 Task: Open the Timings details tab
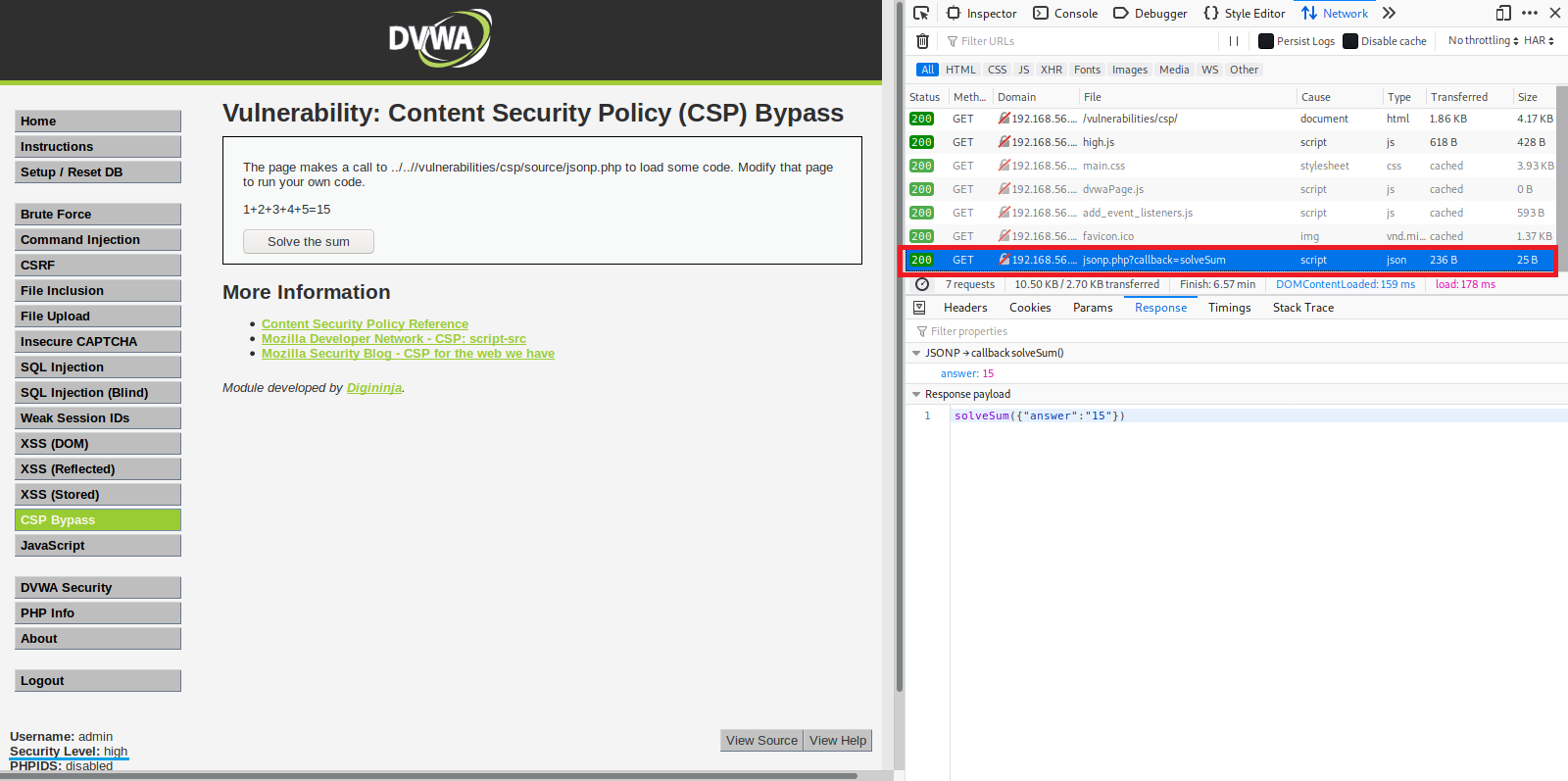1230,308
